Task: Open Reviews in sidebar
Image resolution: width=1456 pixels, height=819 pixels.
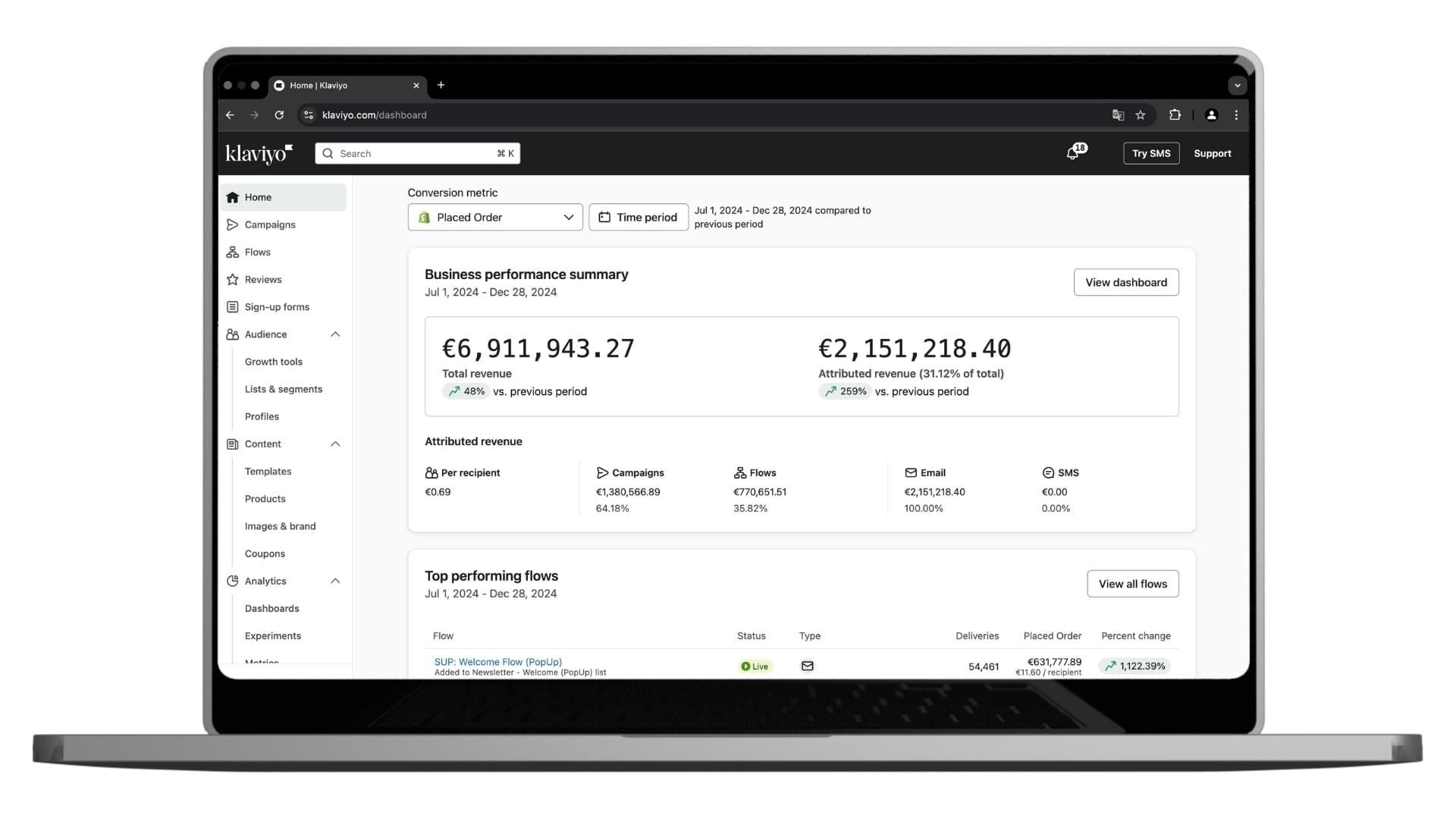Action: coord(263,280)
